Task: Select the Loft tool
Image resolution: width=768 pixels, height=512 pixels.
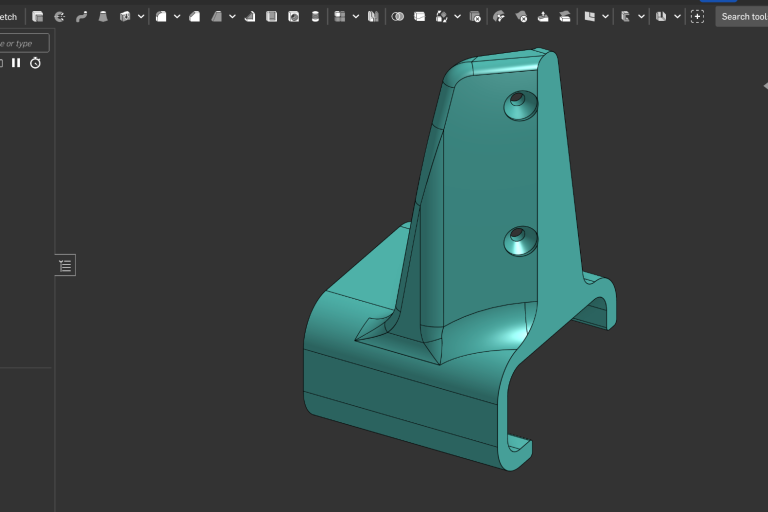Action: click(x=103, y=17)
